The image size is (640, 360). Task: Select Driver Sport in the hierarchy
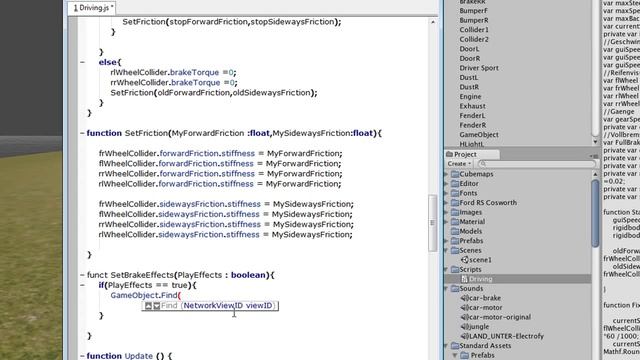click(479, 68)
